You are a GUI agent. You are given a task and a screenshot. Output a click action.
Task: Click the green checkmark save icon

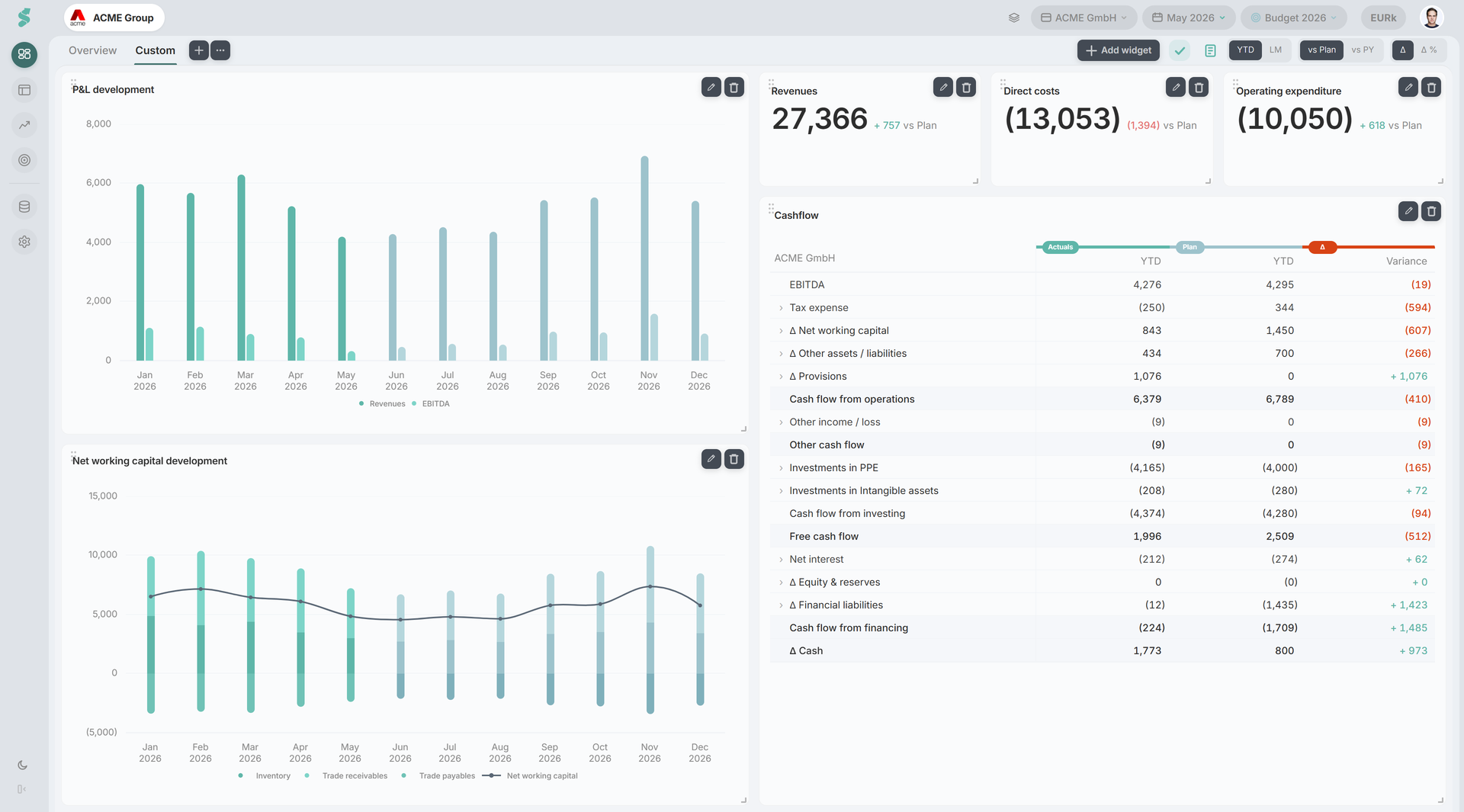click(1180, 50)
